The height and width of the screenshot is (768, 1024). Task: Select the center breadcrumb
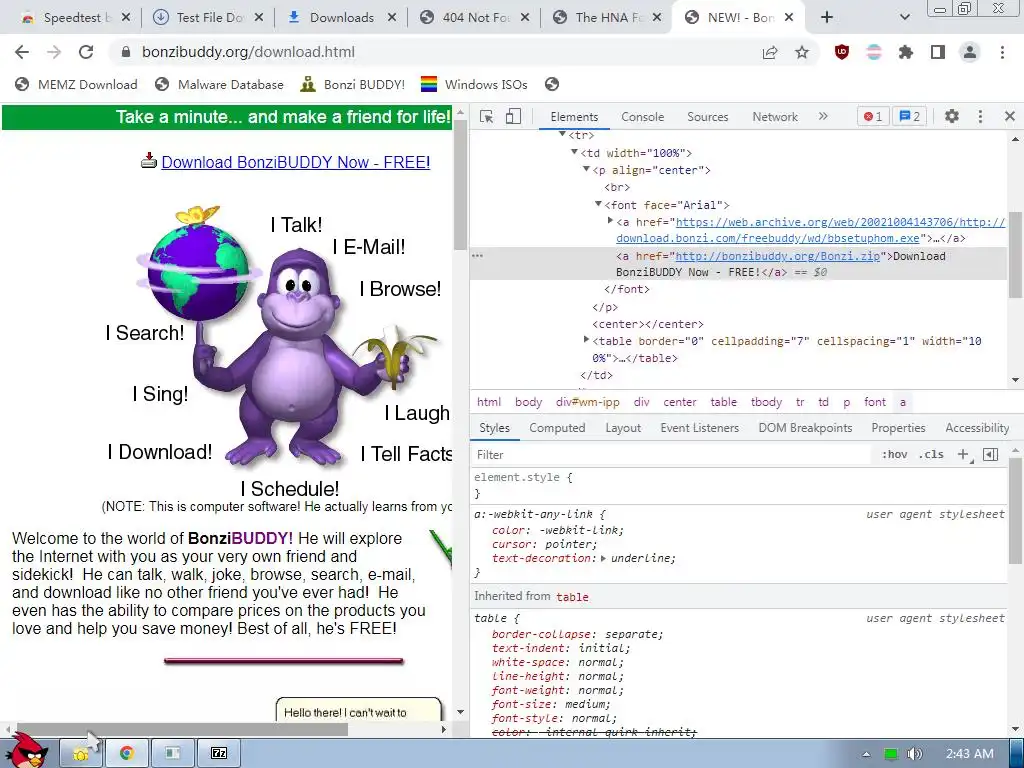[680, 402]
